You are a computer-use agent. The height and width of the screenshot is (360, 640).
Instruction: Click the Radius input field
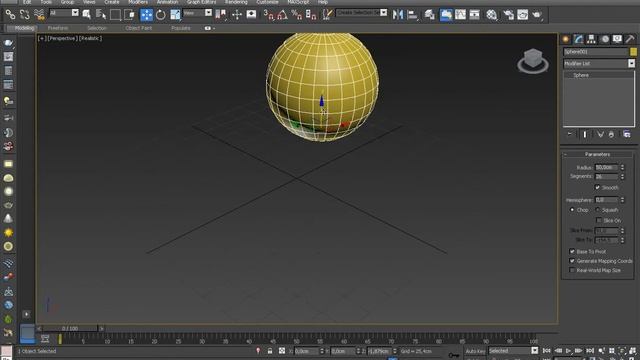click(x=607, y=167)
